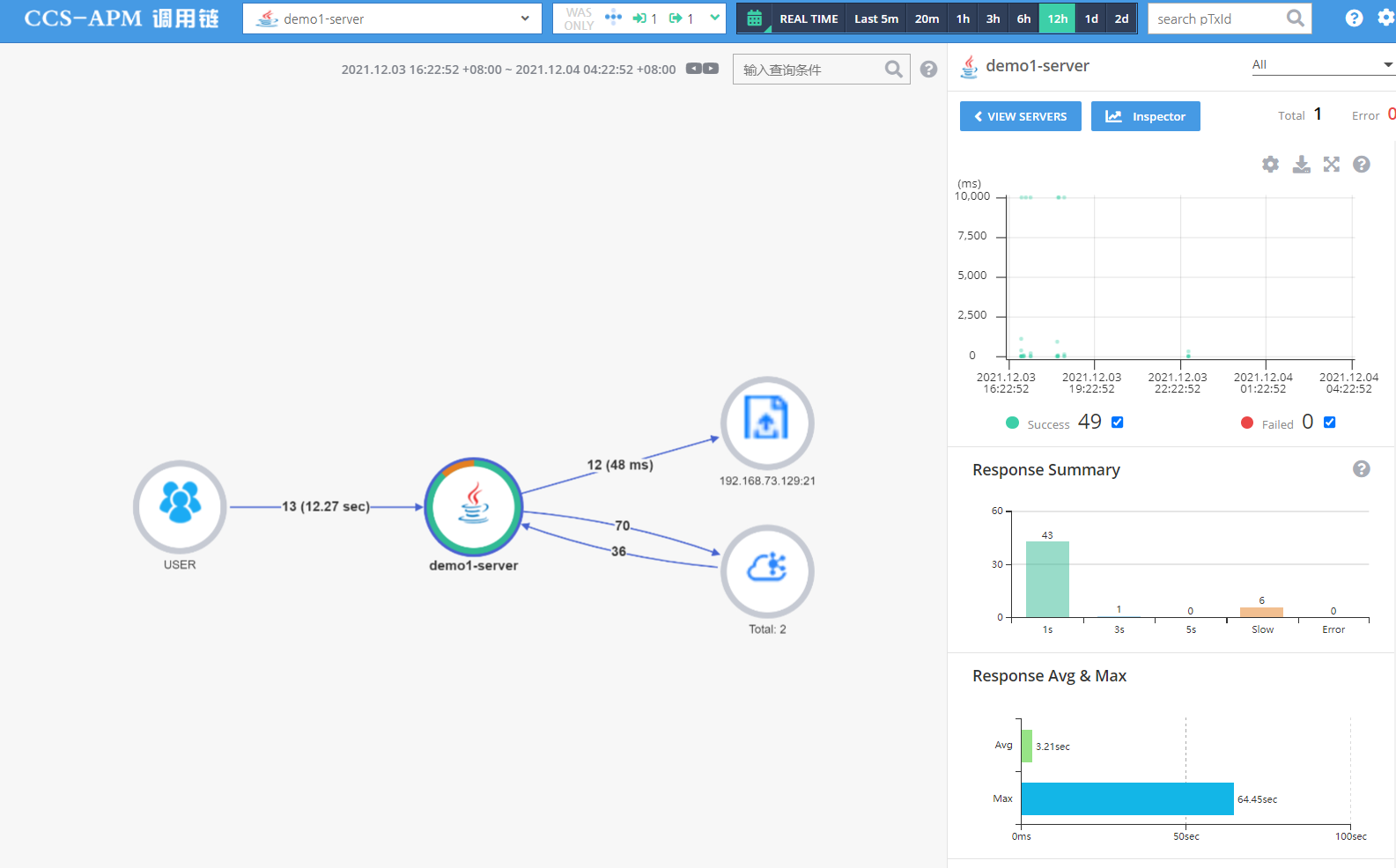Open help beside the query condition box
Viewport: 1396px width, 868px height.
coord(928,70)
